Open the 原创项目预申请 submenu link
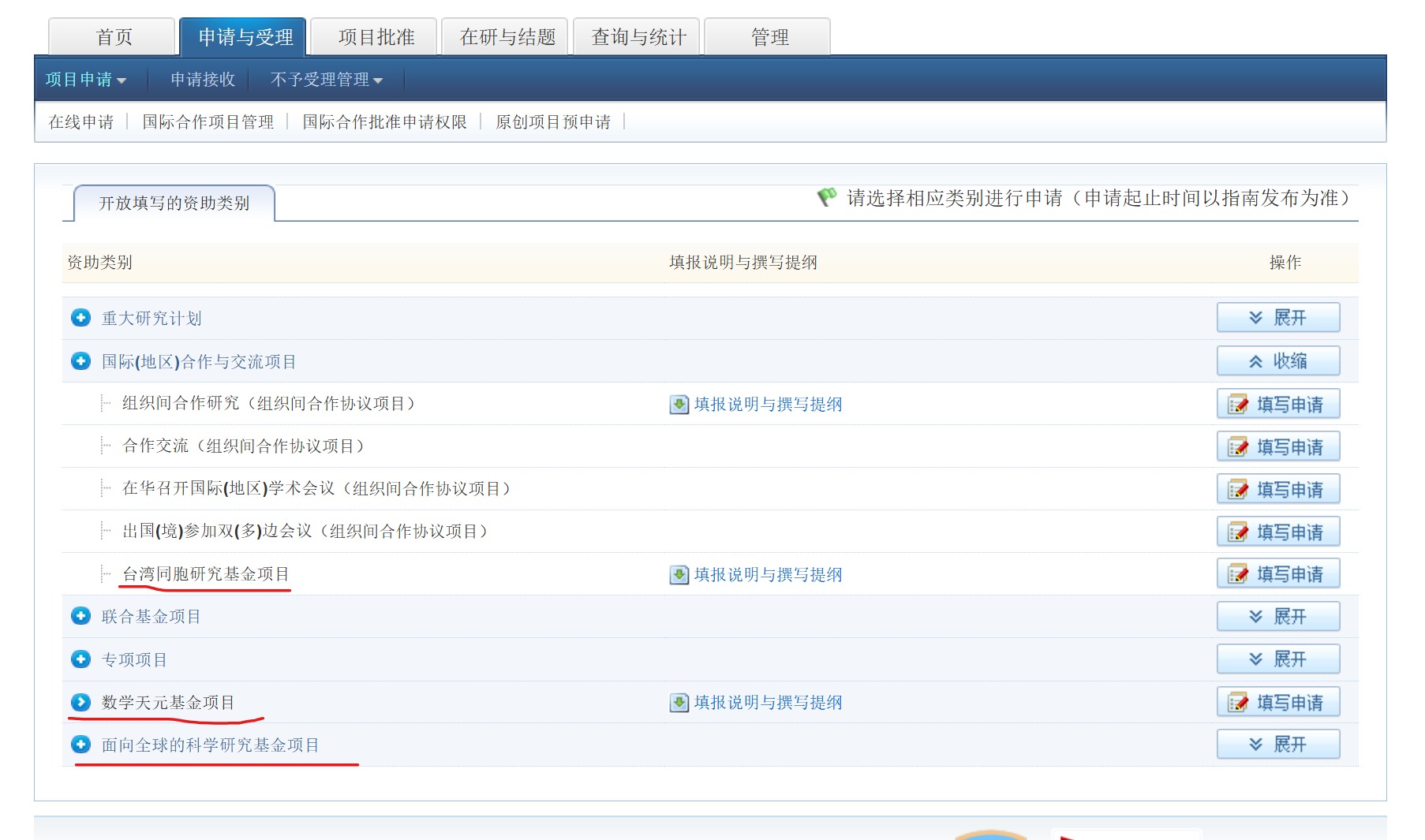 click(552, 122)
